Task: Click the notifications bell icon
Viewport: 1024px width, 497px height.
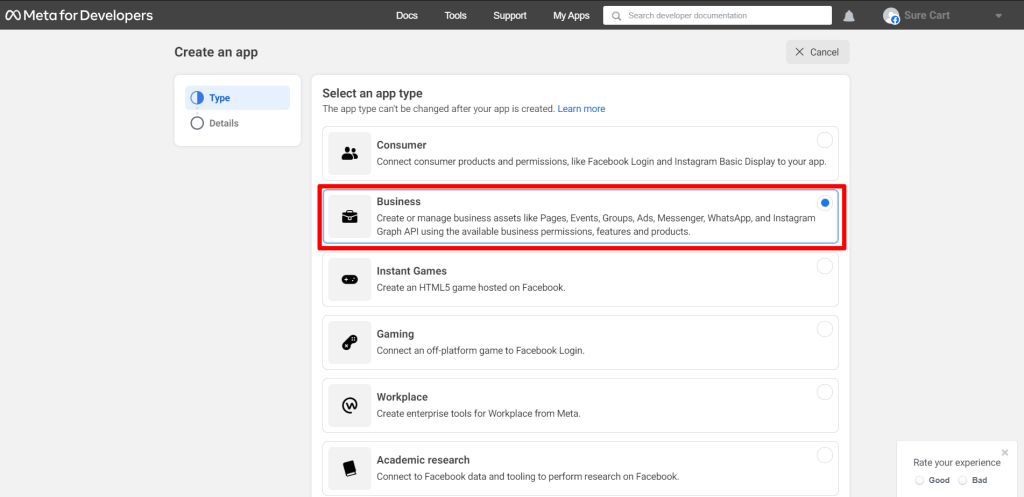Action: pyautogui.click(x=849, y=16)
